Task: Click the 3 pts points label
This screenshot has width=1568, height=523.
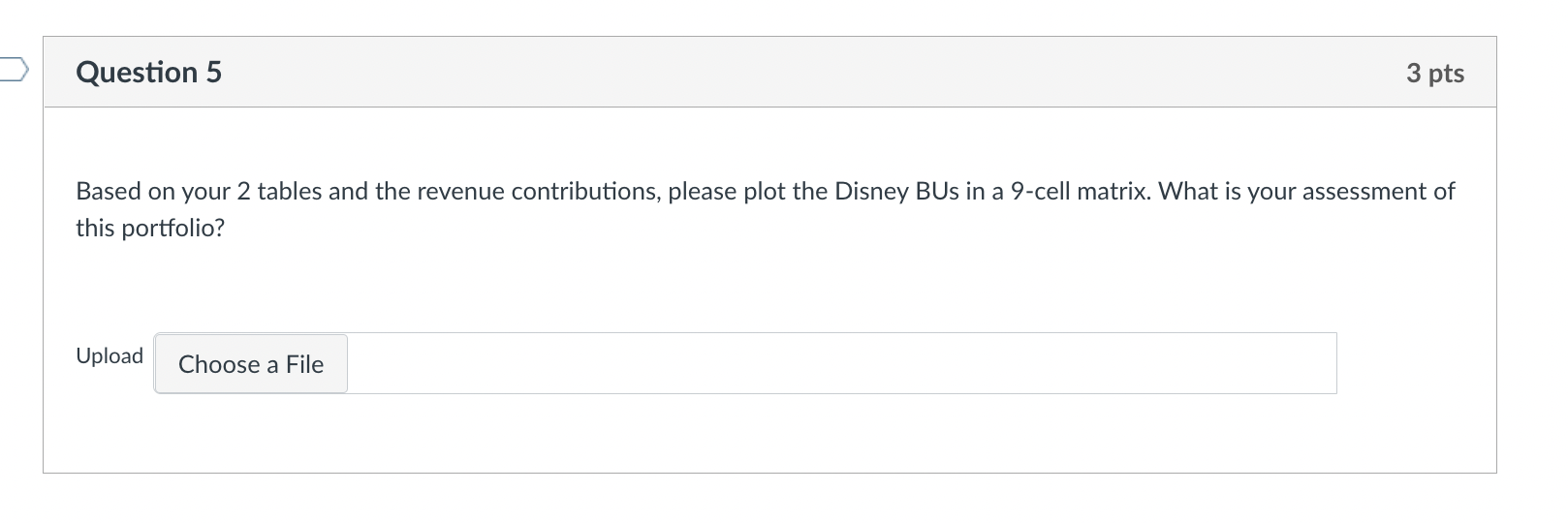Action: 1434,74
